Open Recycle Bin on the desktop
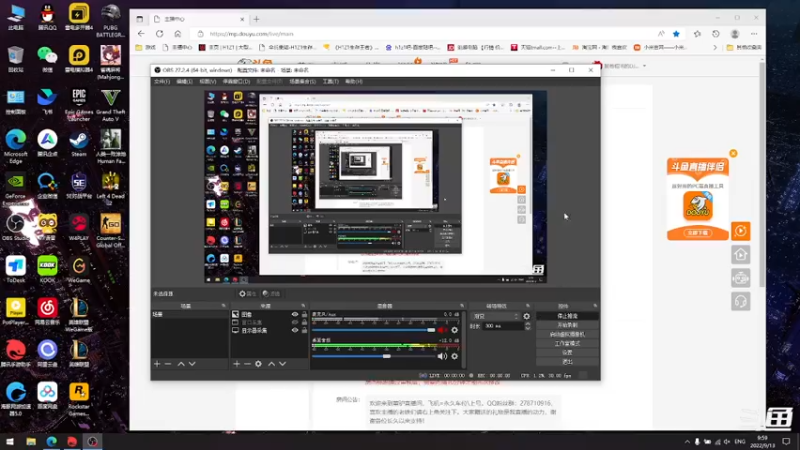The image size is (800, 450). coord(15,59)
